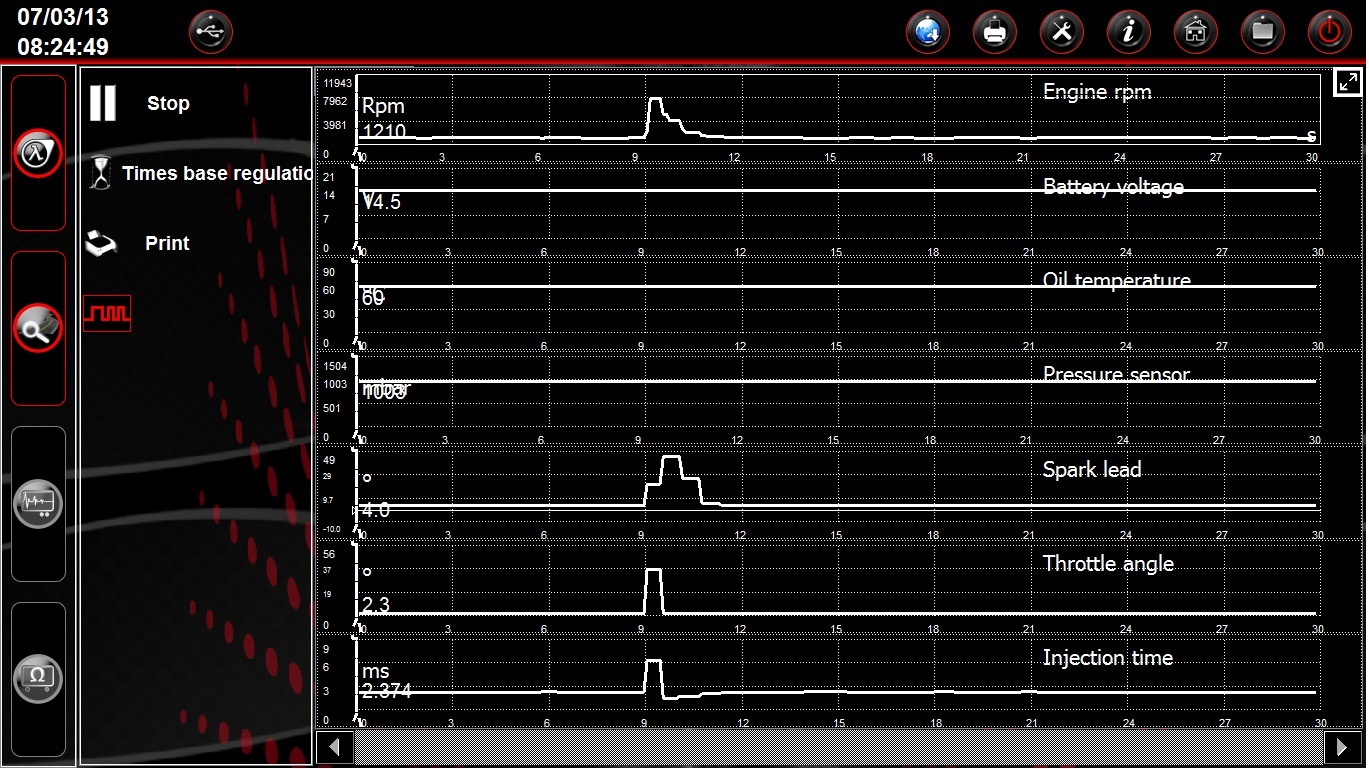
Task: Open Times base regulation
Action: tap(200, 173)
